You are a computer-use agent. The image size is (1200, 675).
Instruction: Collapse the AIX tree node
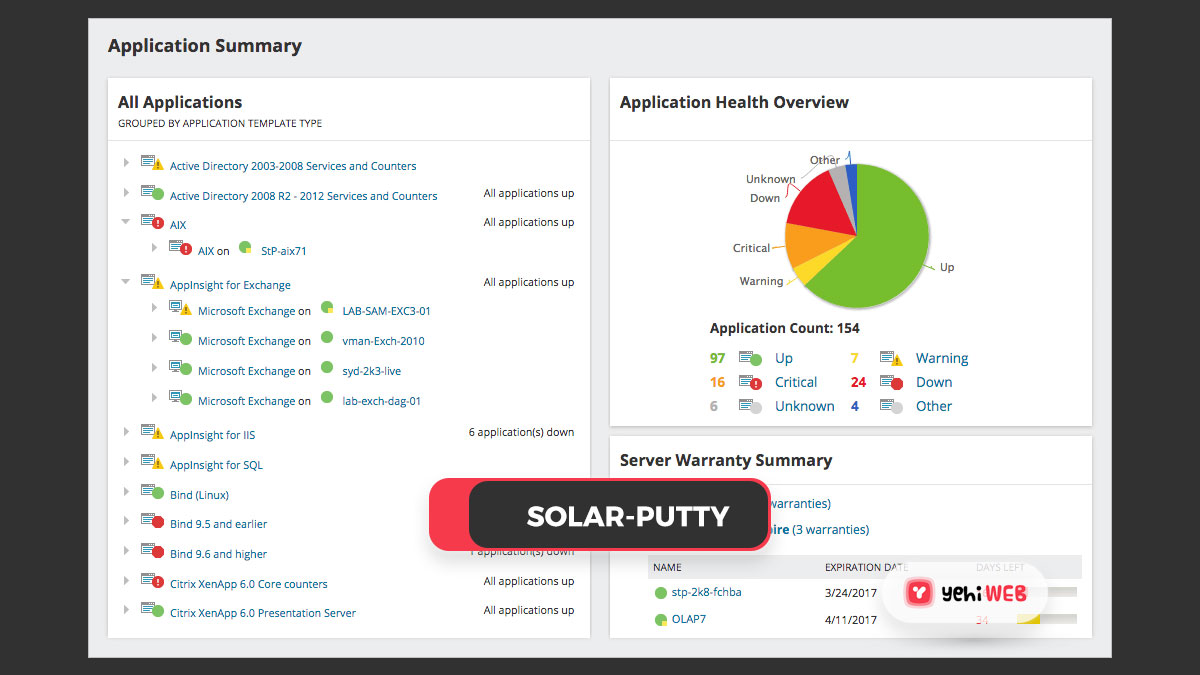coord(126,221)
